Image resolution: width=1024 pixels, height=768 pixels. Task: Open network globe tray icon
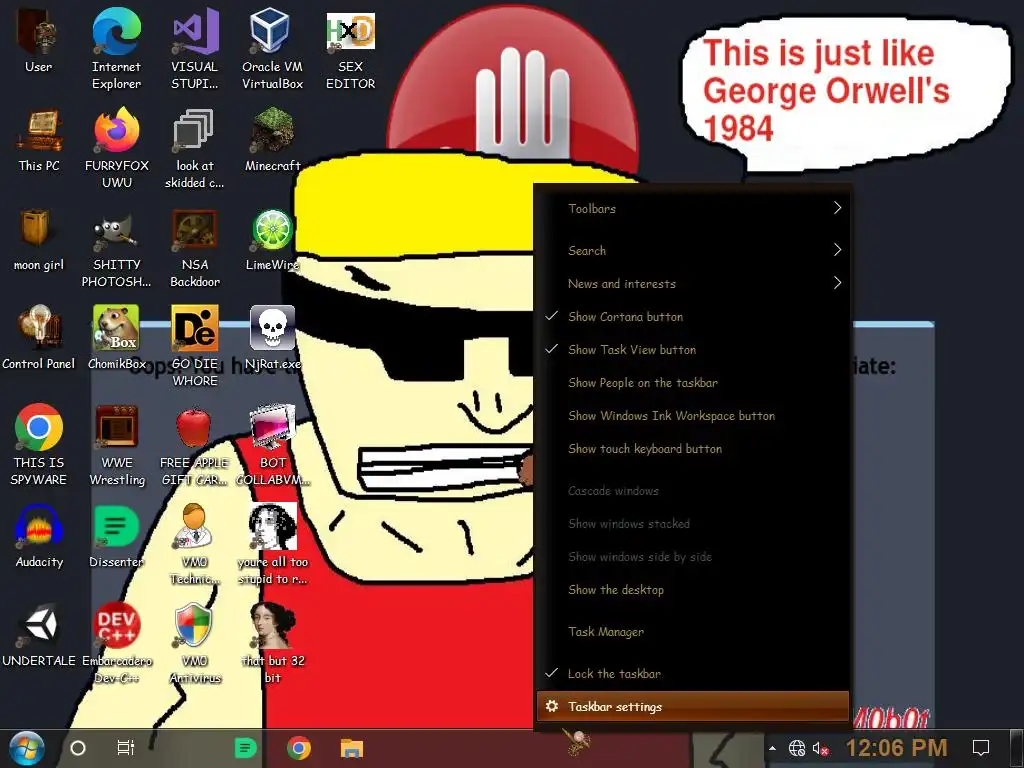(797, 748)
